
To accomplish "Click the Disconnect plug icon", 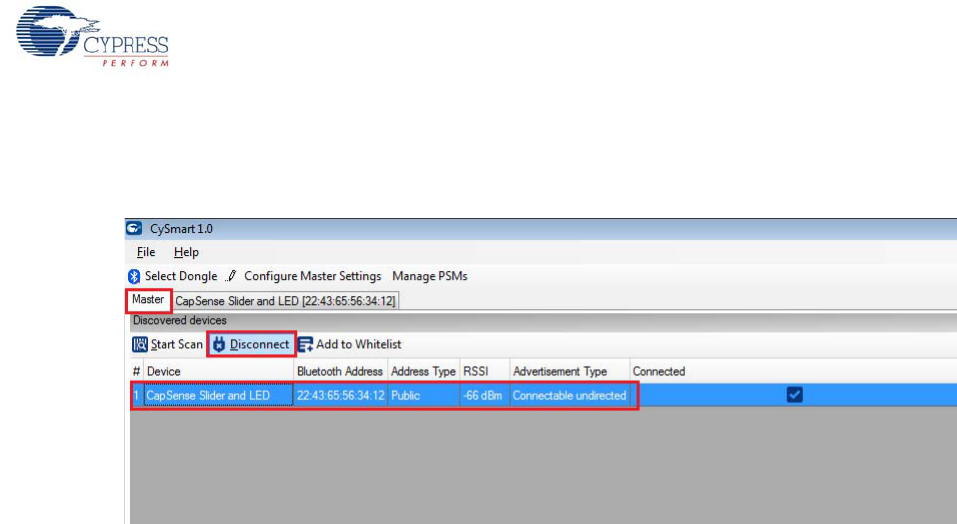I will pos(218,345).
